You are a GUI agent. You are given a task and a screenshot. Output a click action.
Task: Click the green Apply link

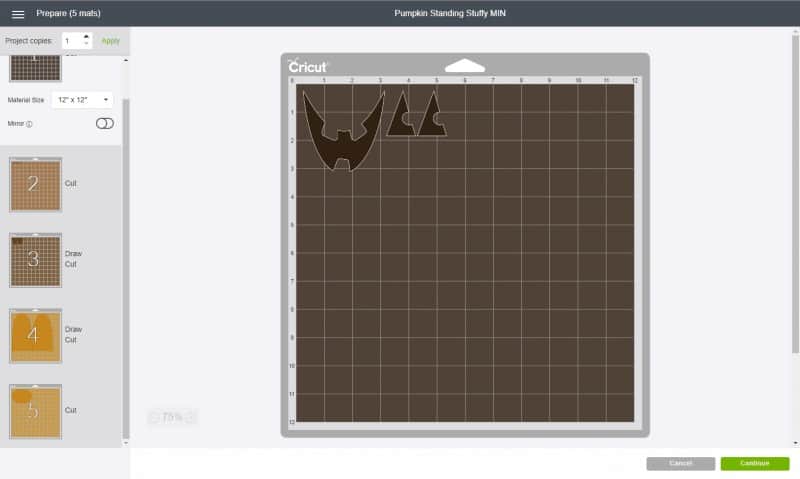pos(110,41)
